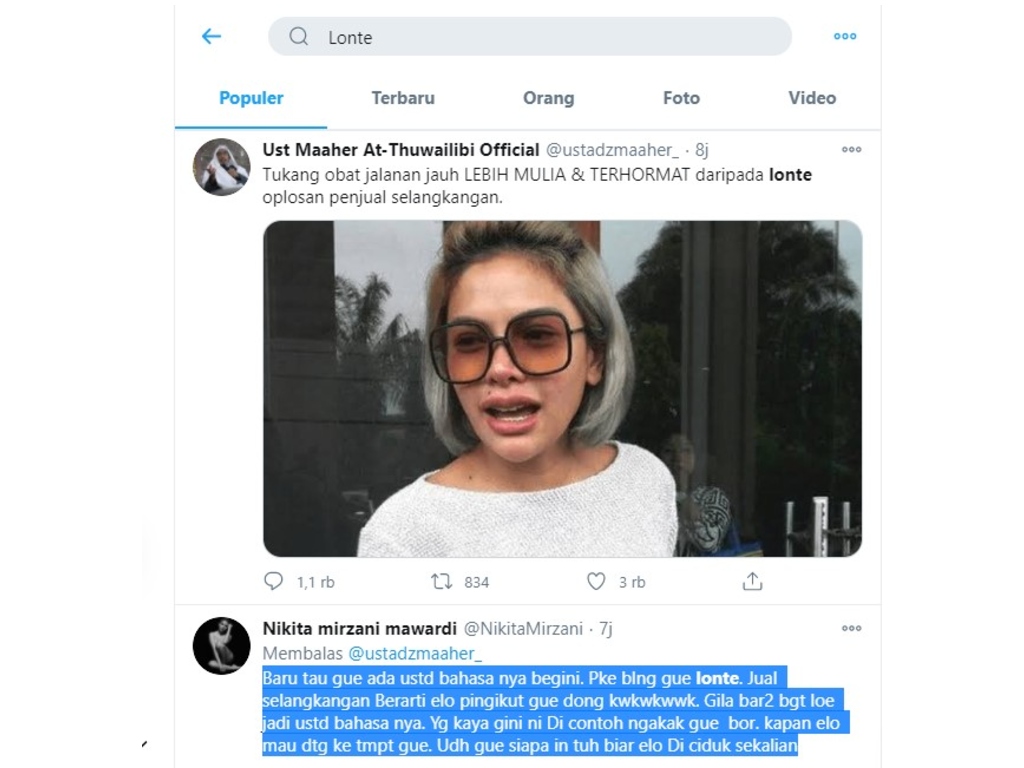
Task: Share Ust Maaher's tweet
Action: (x=752, y=581)
